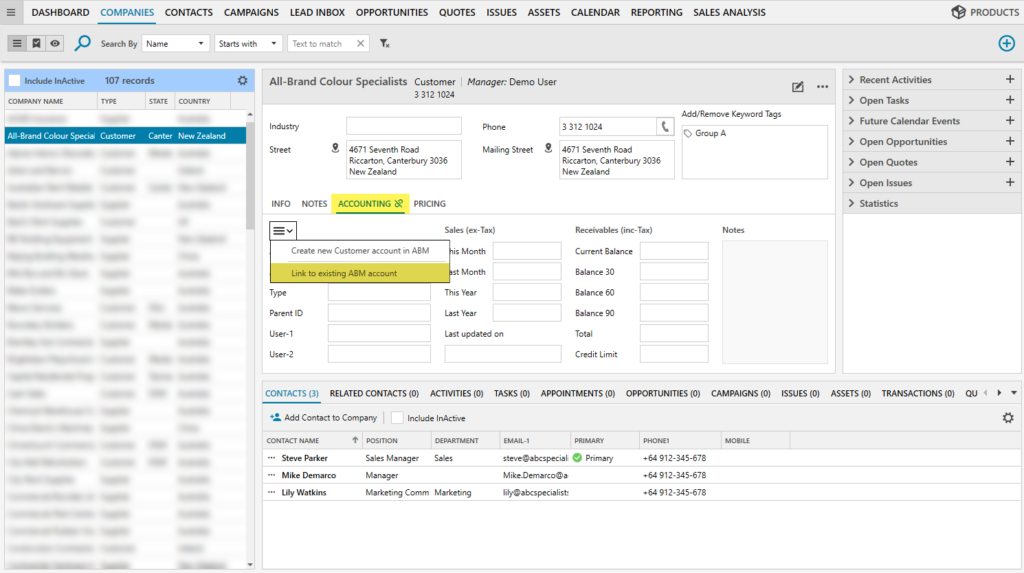Click the edit company pencil icon
This screenshot has width=1024, height=573.
pos(798,87)
